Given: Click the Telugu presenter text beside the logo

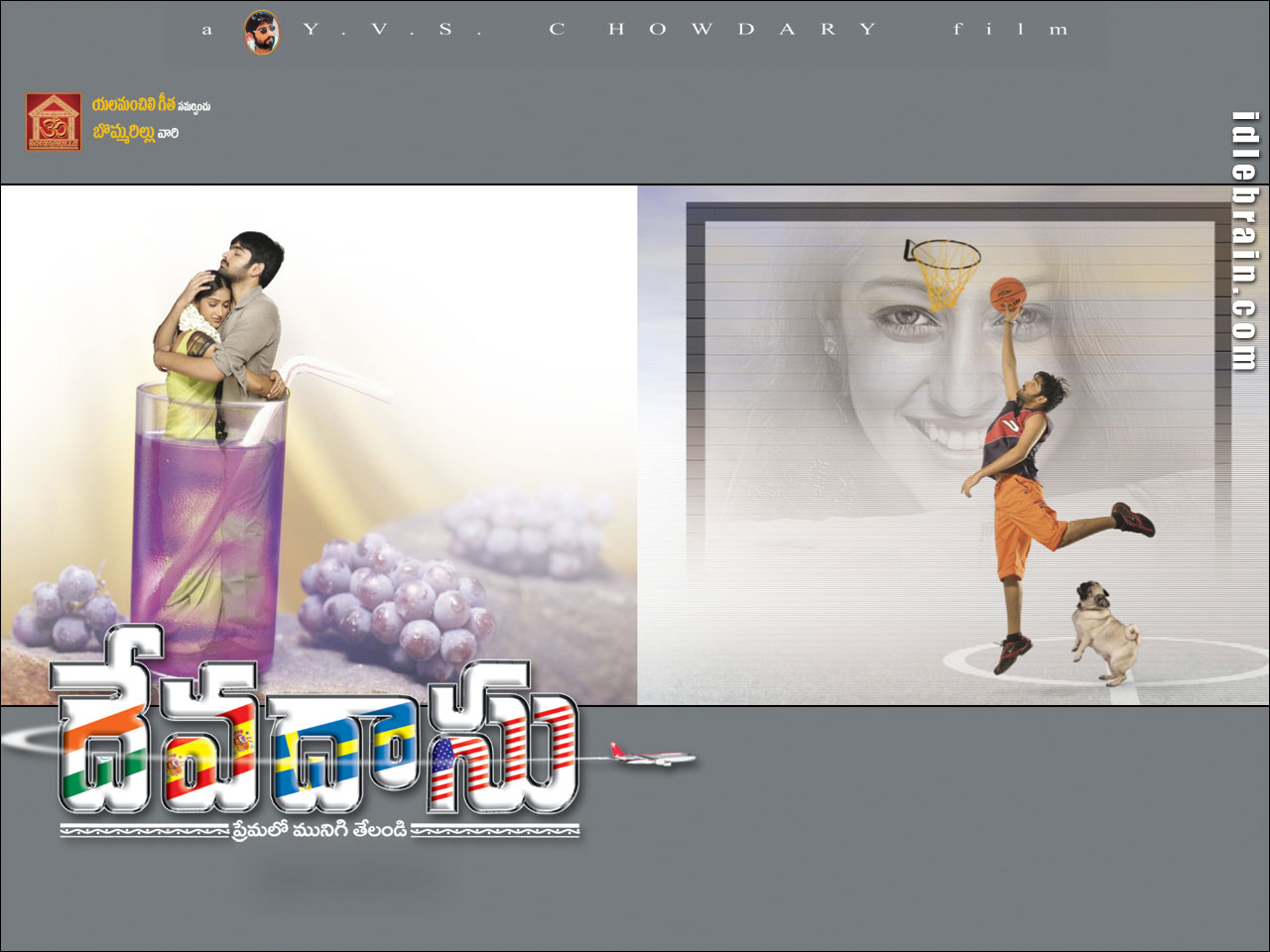Looking at the screenshot, I should click(151, 119).
